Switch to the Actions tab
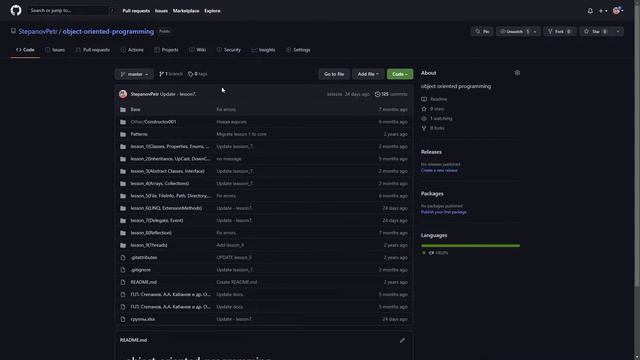The height and width of the screenshot is (360, 640). click(132, 50)
